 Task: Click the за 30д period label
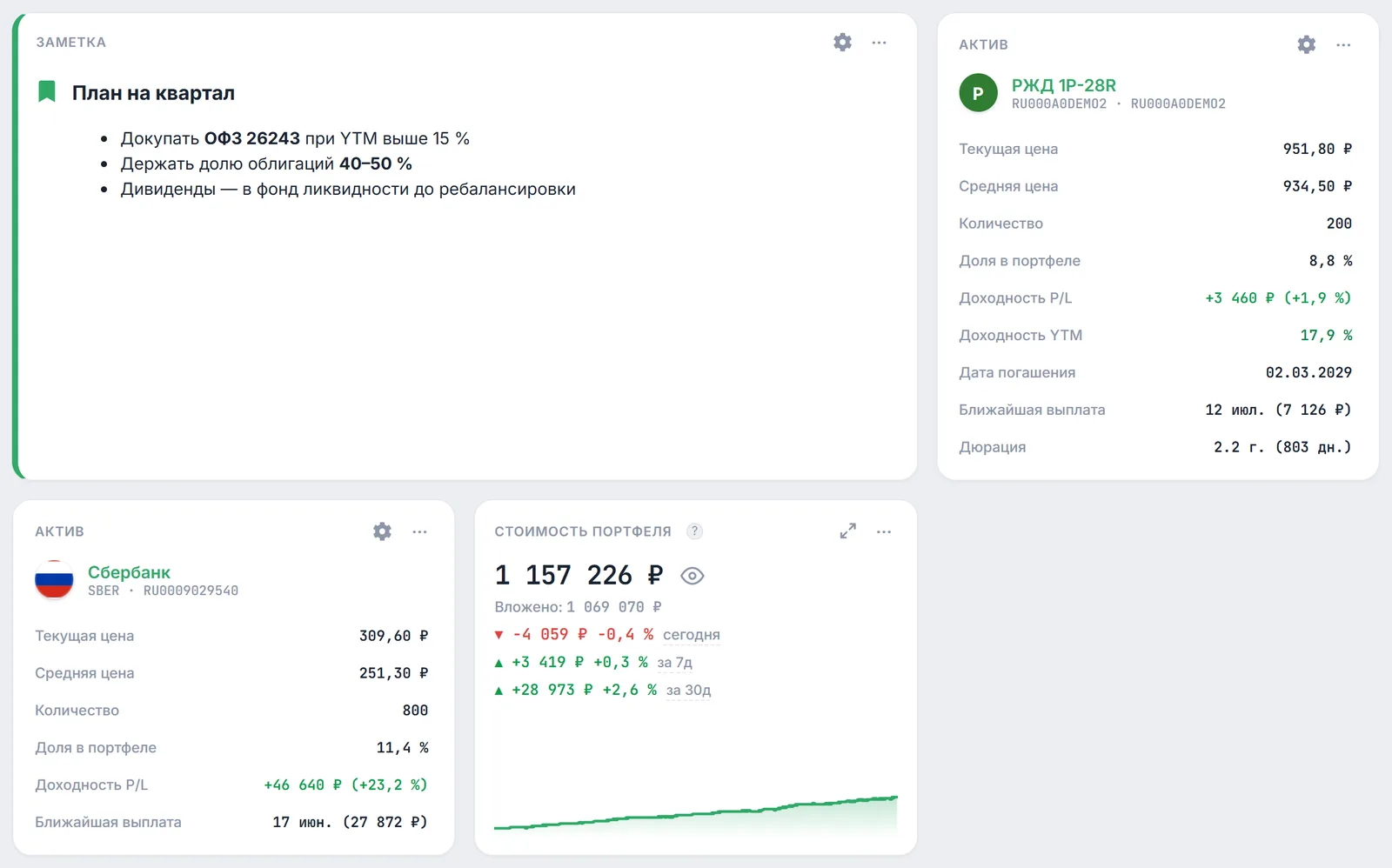pos(688,691)
